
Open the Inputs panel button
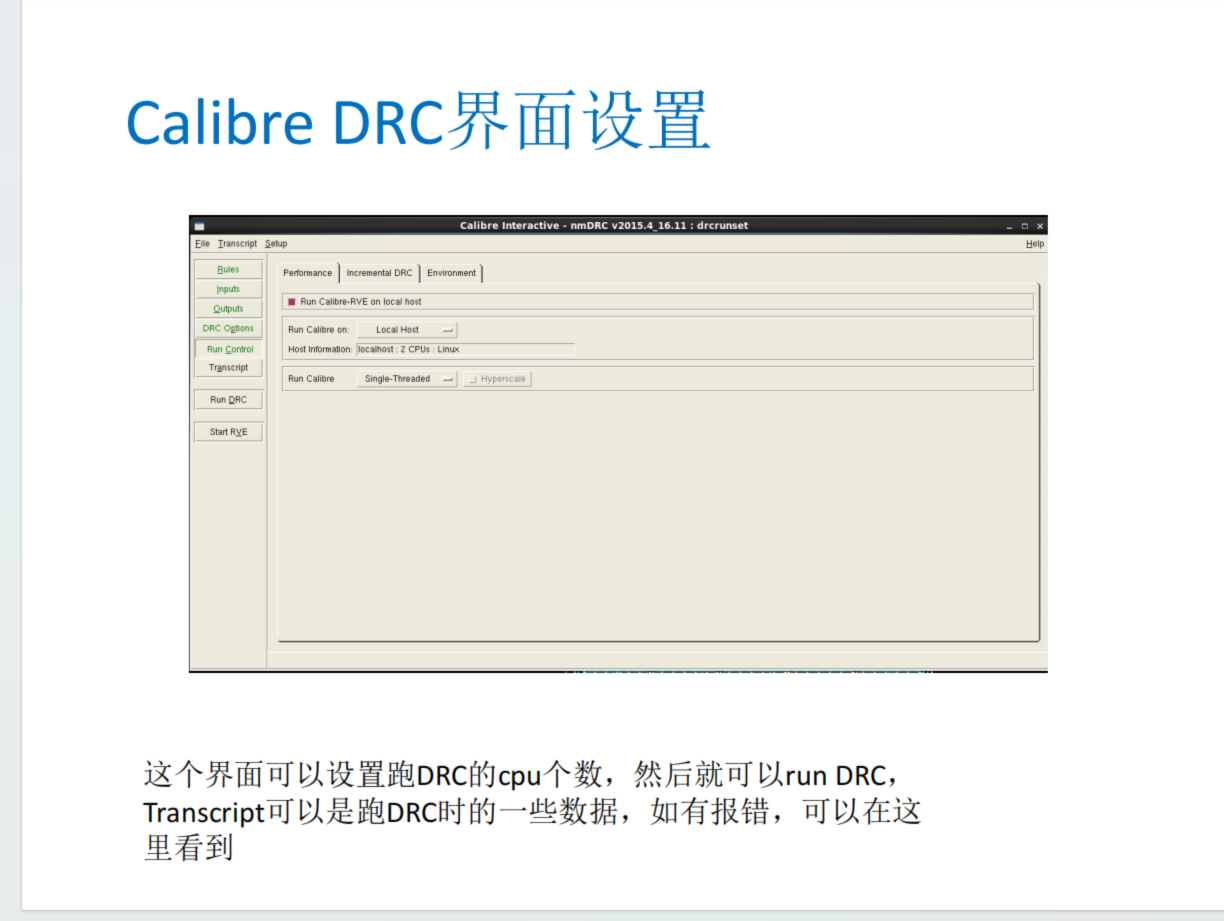[228, 289]
